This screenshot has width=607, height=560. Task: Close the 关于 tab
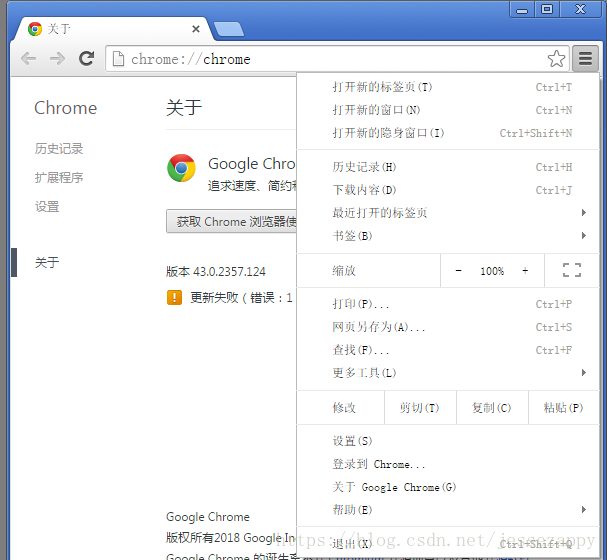point(196,29)
